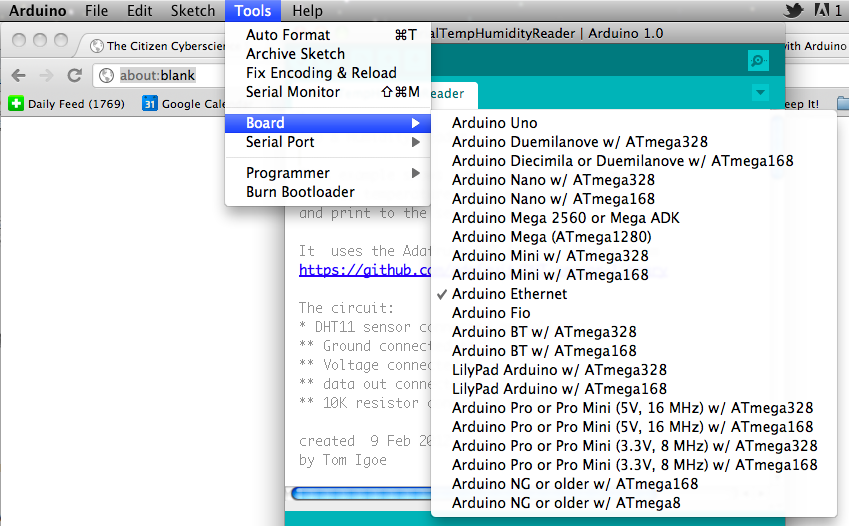
Task: Select Pro or Pro Mini 3.3V w/ ATmega328
Action: pyautogui.click(x=634, y=445)
